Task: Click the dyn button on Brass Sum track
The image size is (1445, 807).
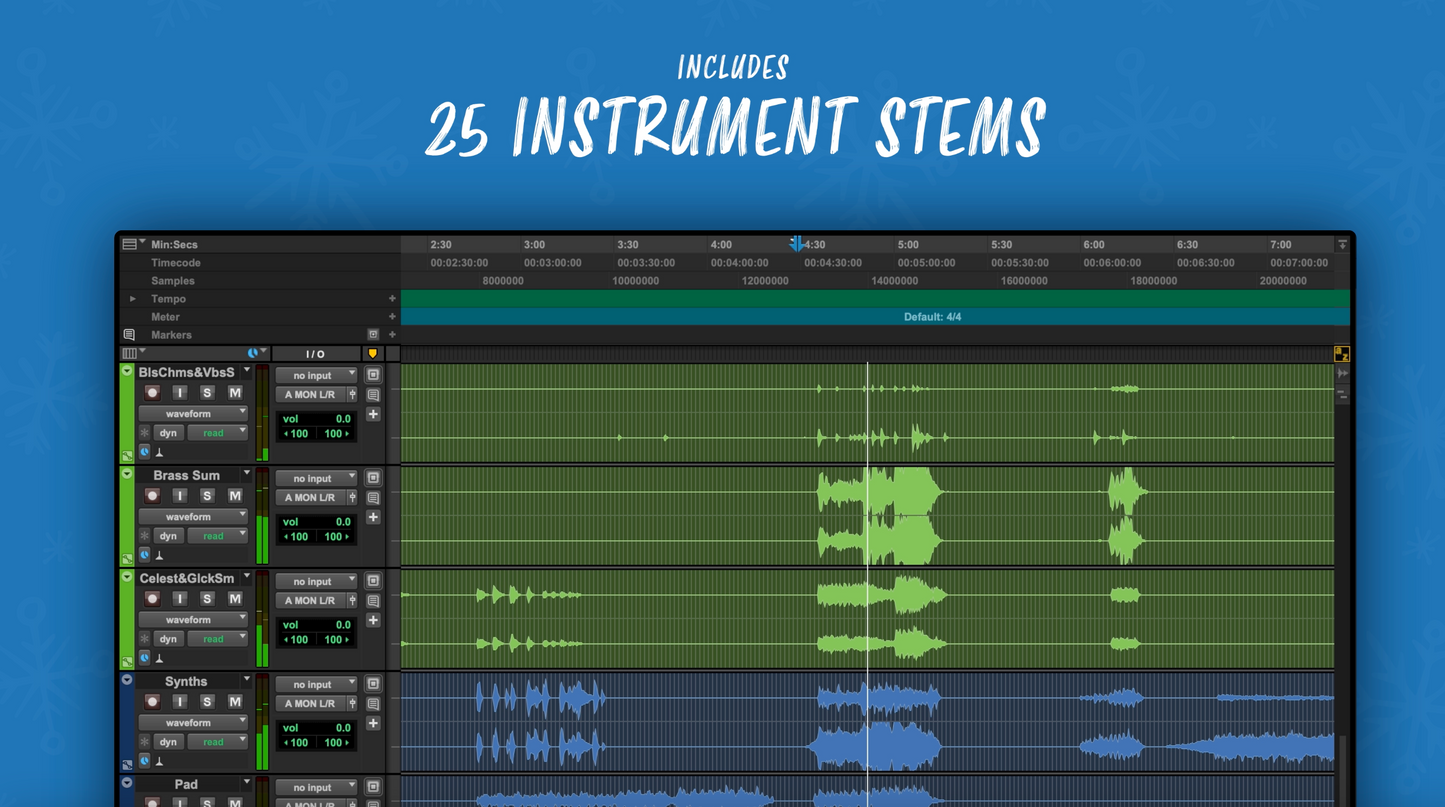Action: (x=168, y=536)
